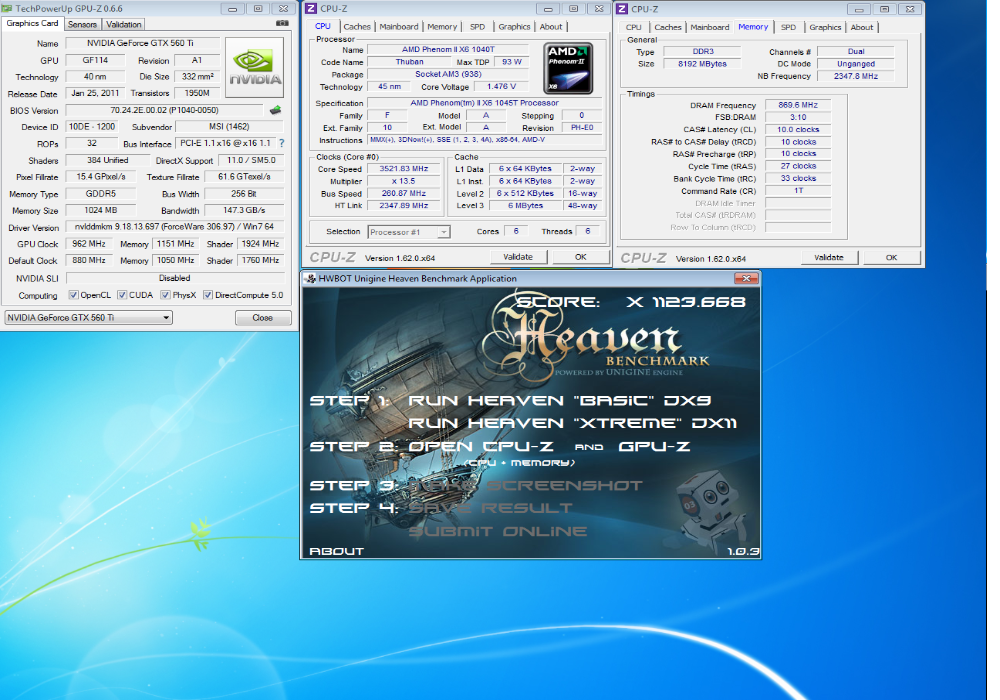The width and height of the screenshot is (1000, 700).
Task: Click the Driver Version field in GPU-Z
Action: click(175, 227)
